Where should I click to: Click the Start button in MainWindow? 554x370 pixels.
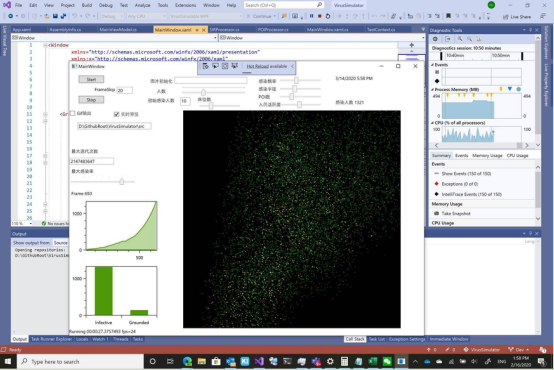91,79
